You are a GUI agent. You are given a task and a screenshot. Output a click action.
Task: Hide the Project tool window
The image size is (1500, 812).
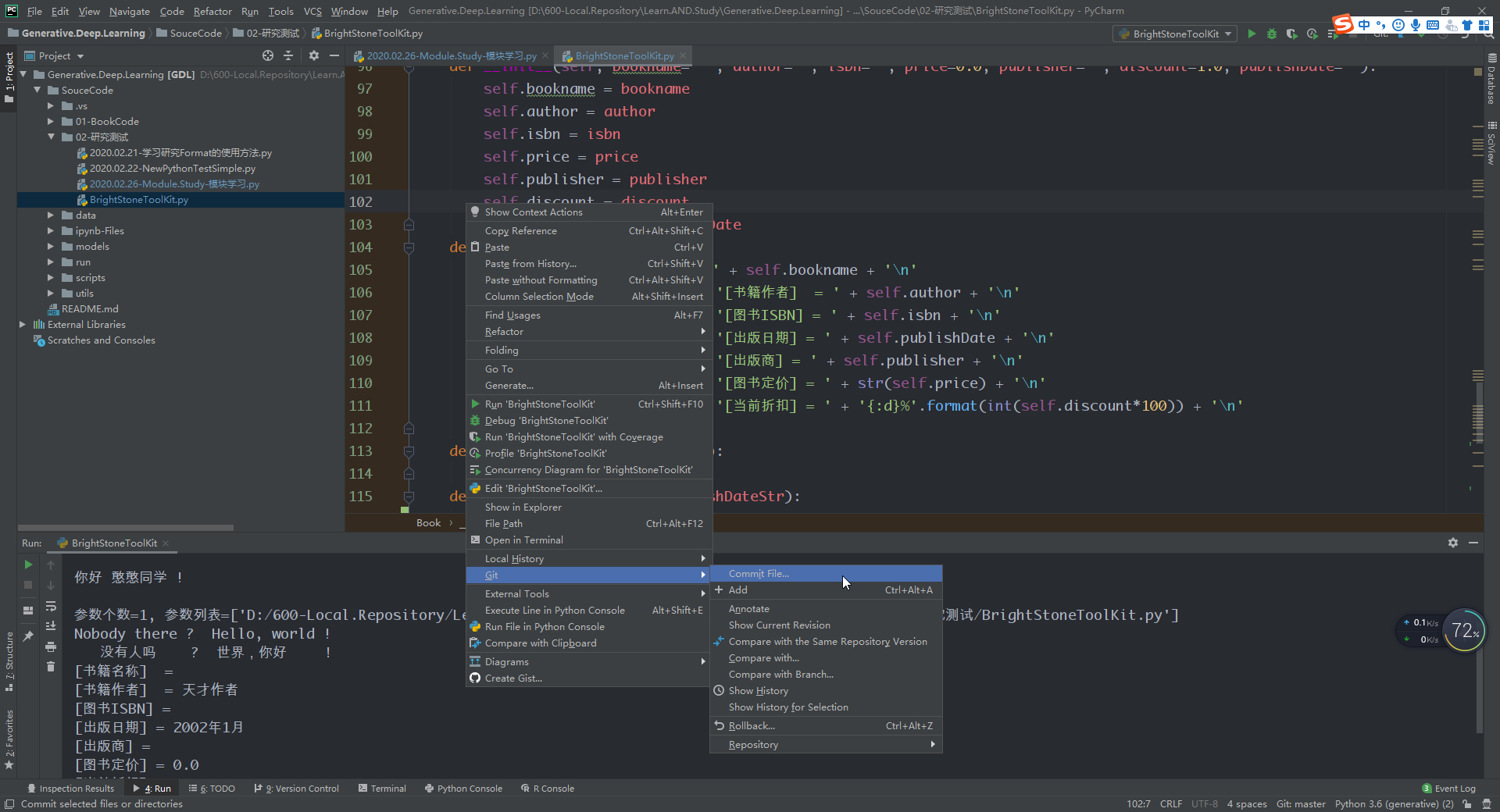pyautogui.click(x=334, y=55)
